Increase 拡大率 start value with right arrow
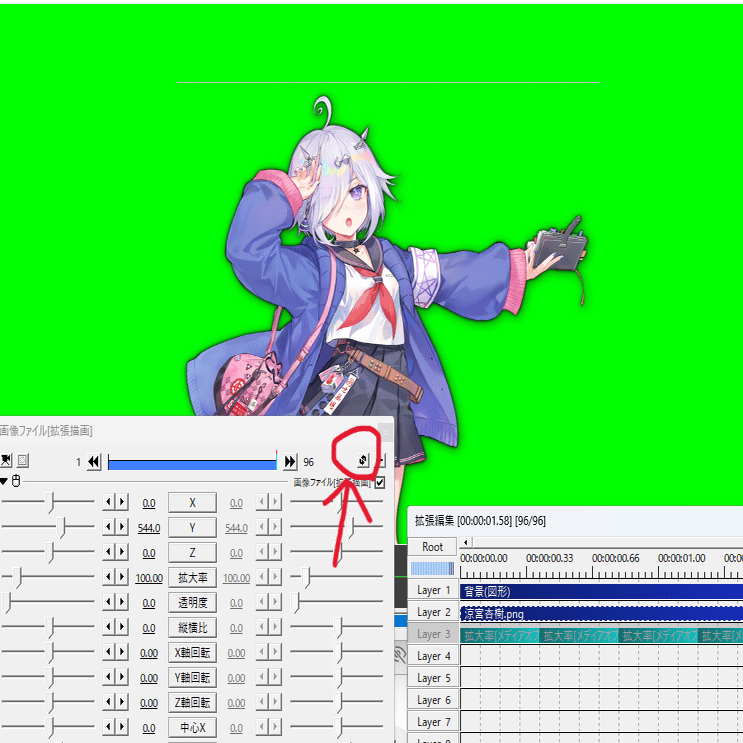743x743 pixels. point(122,577)
